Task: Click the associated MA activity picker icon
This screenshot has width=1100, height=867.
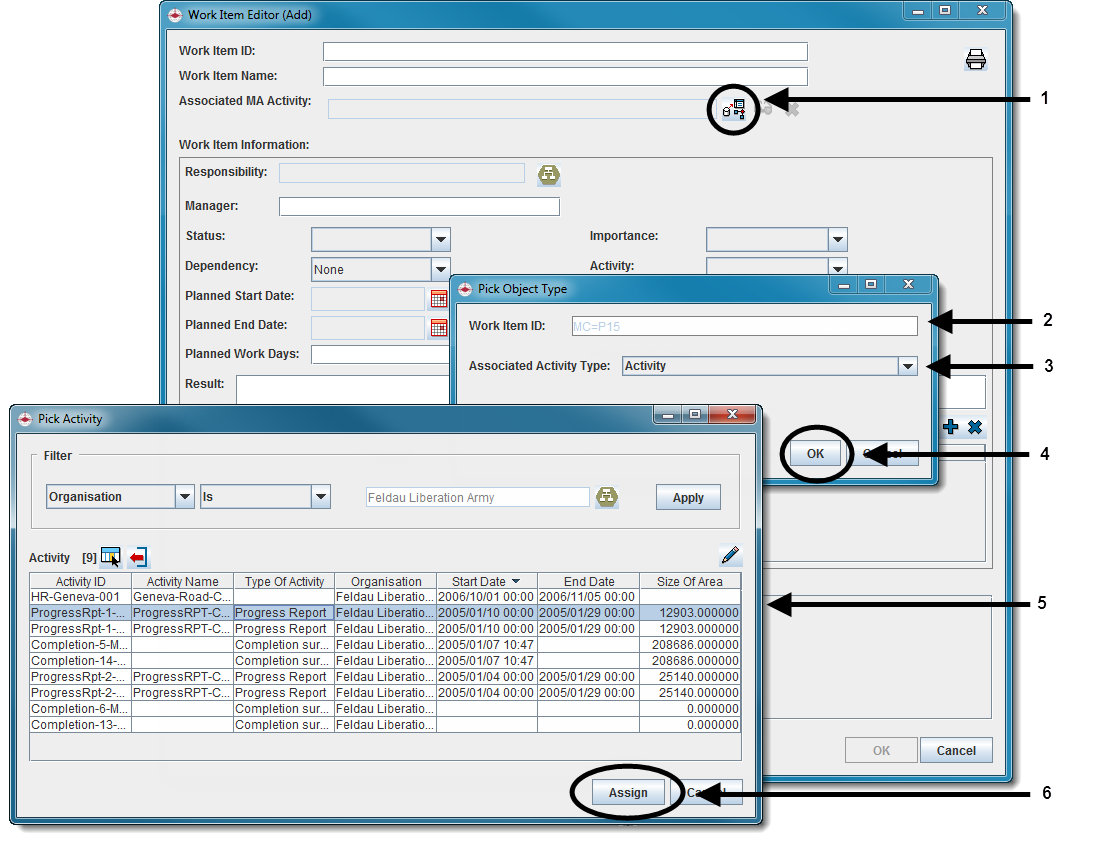Action: [x=734, y=108]
